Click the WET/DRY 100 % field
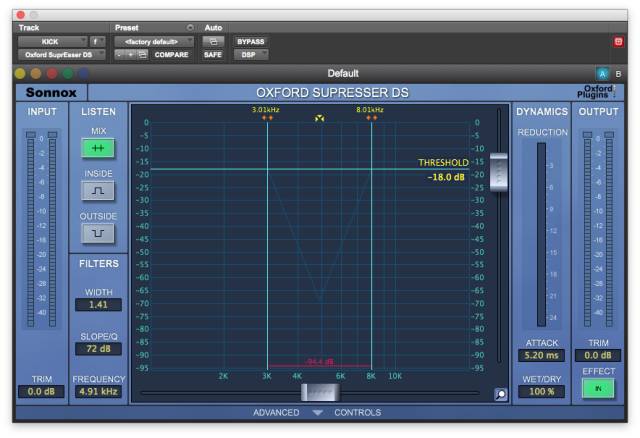 coord(541,391)
